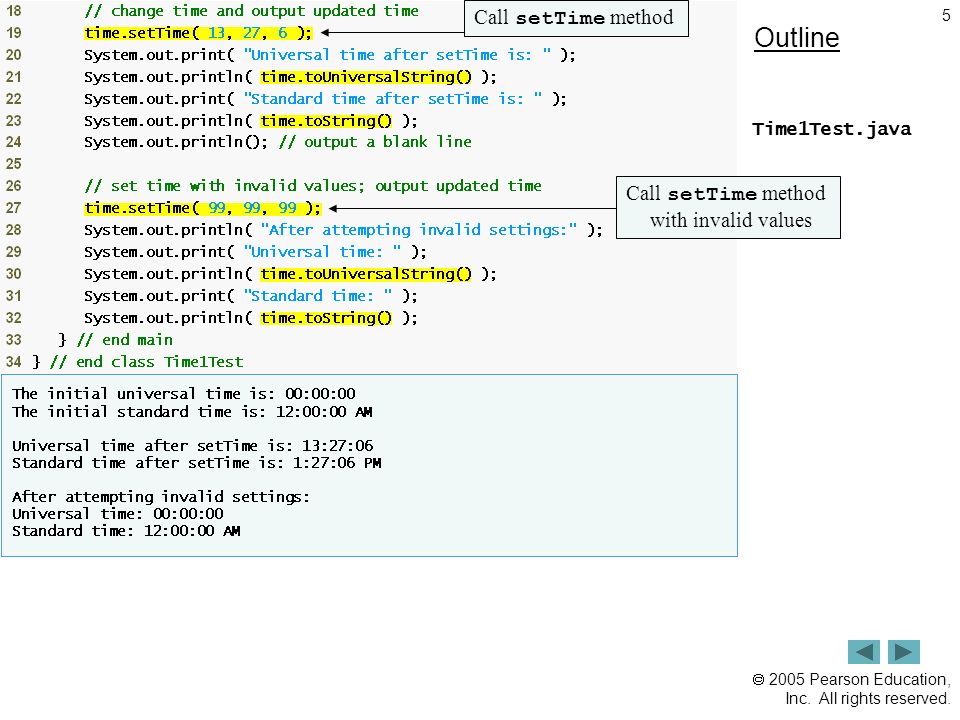Click time.toString() on line 32

click(326, 318)
